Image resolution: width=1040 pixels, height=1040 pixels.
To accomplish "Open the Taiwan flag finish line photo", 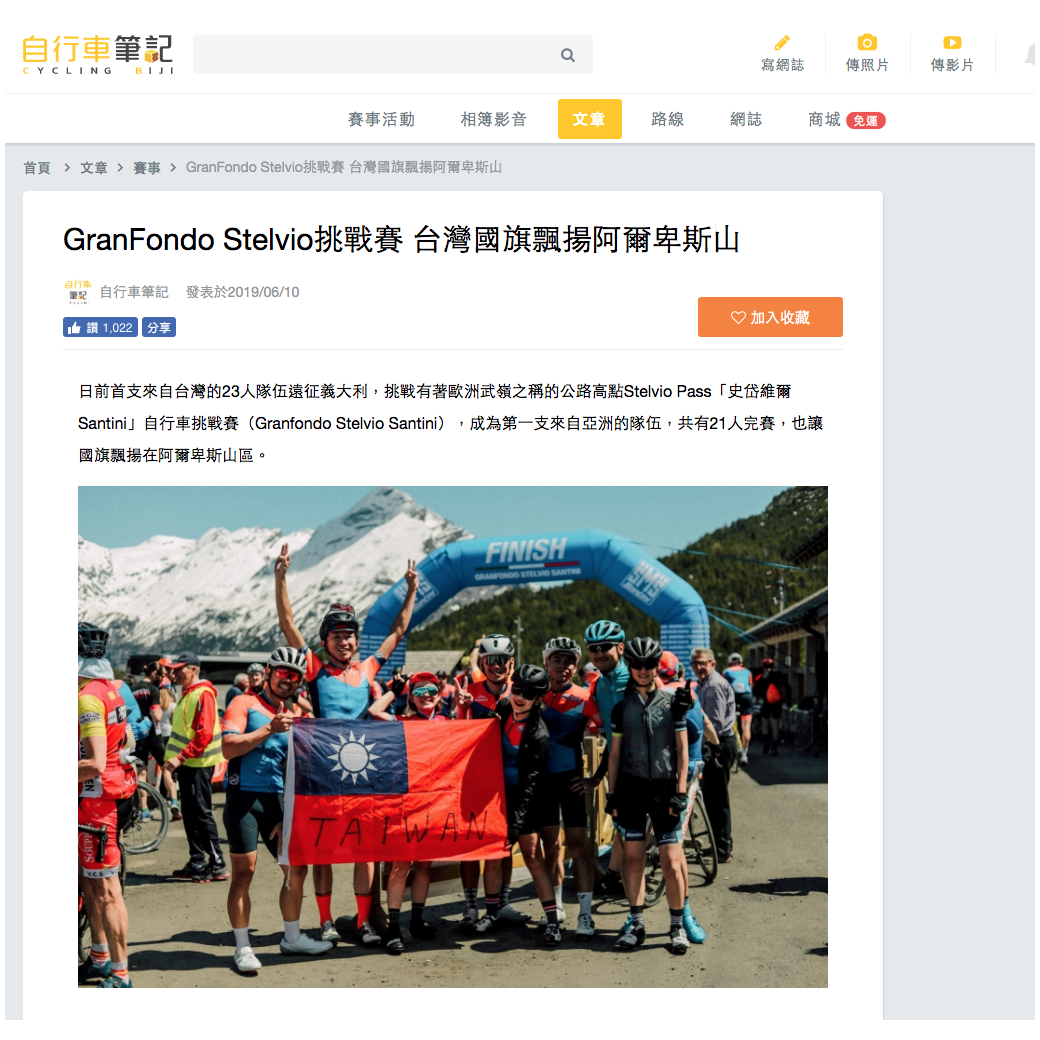I will [x=452, y=737].
